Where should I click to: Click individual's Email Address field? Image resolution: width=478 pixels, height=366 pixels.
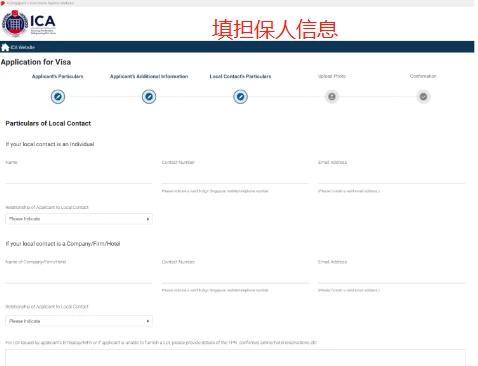392,176
